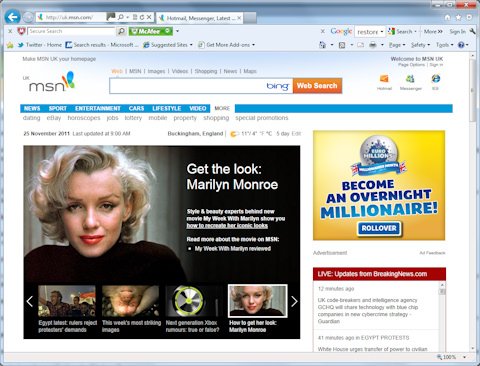The height and width of the screenshot is (366, 480).
Task: Show next carousel stories with right arrow
Action: pos(294,302)
